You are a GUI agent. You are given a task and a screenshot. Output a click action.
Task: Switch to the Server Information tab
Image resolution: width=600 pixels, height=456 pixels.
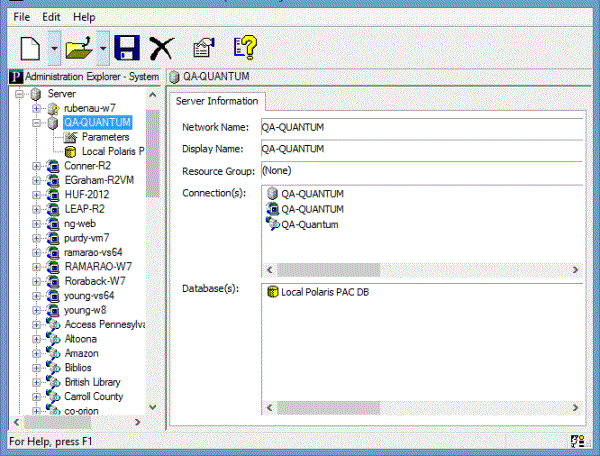click(216, 100)
